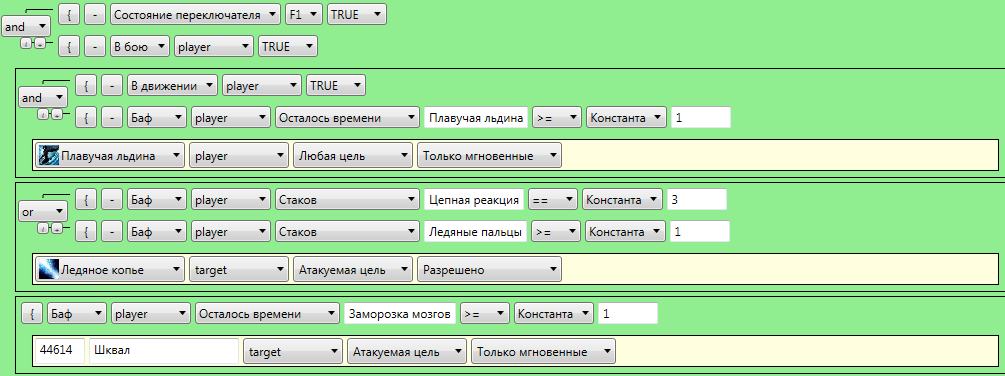
Task: Remove the В бою condition with minus button
Action: click(x=94, y=47)
